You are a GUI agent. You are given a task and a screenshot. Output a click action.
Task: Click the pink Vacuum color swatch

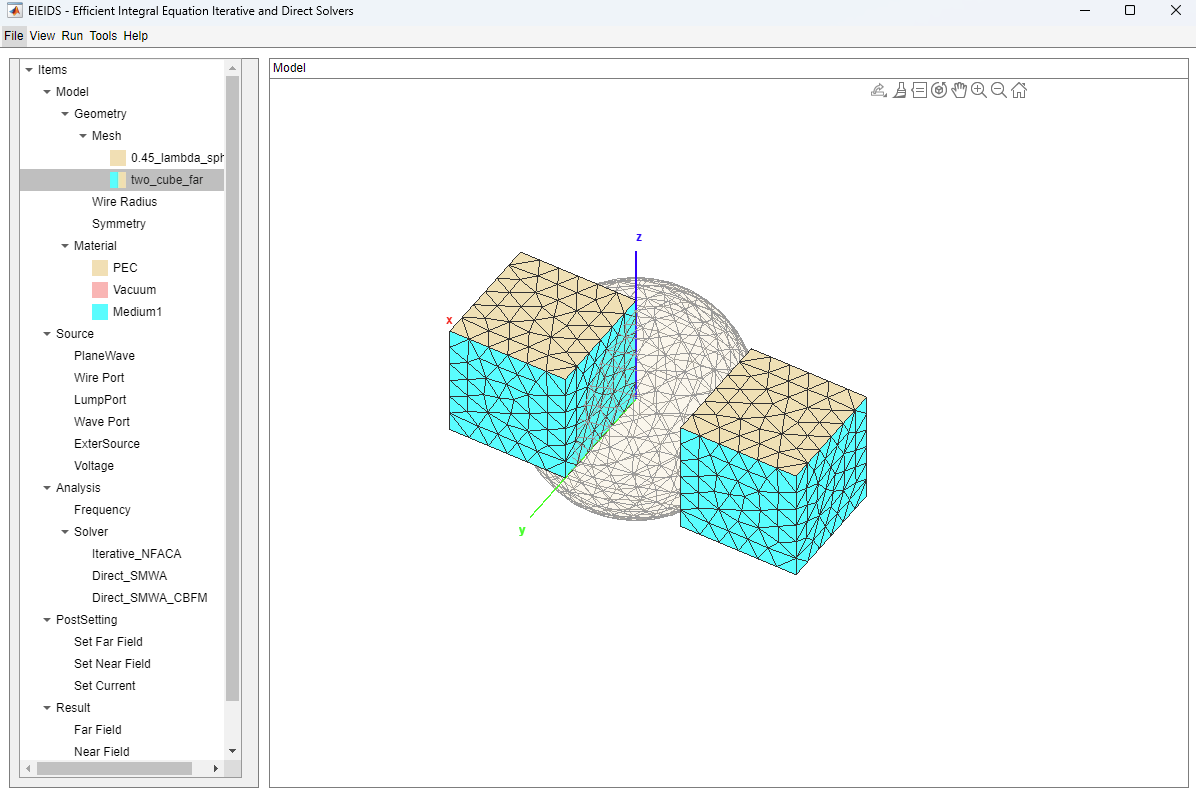coord(100,290)
